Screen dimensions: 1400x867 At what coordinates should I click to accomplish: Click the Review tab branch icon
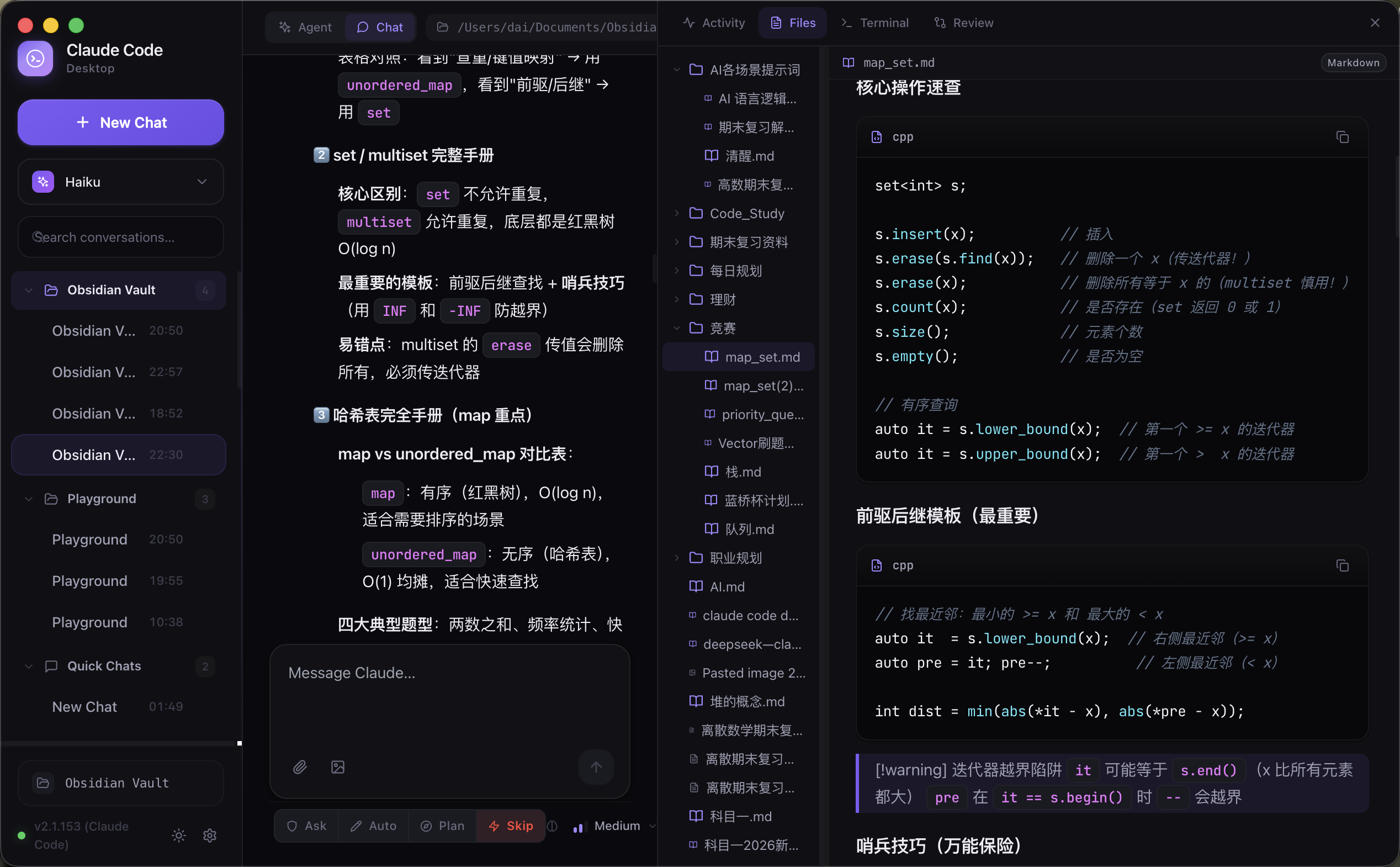(940, 23)
